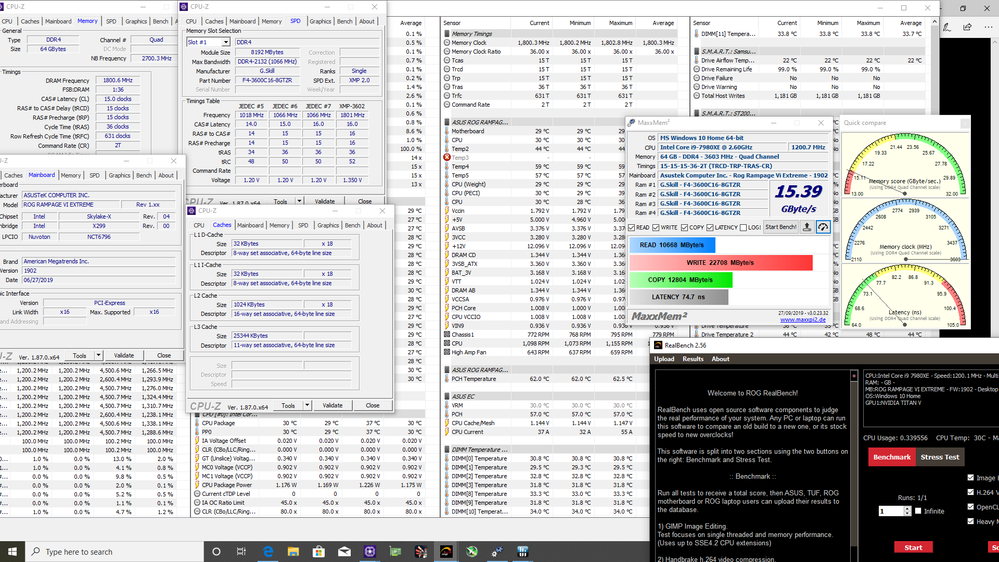999x562 pixels.
Task: Toggle the Image Editing test checkbox
Action: [970, 477]
